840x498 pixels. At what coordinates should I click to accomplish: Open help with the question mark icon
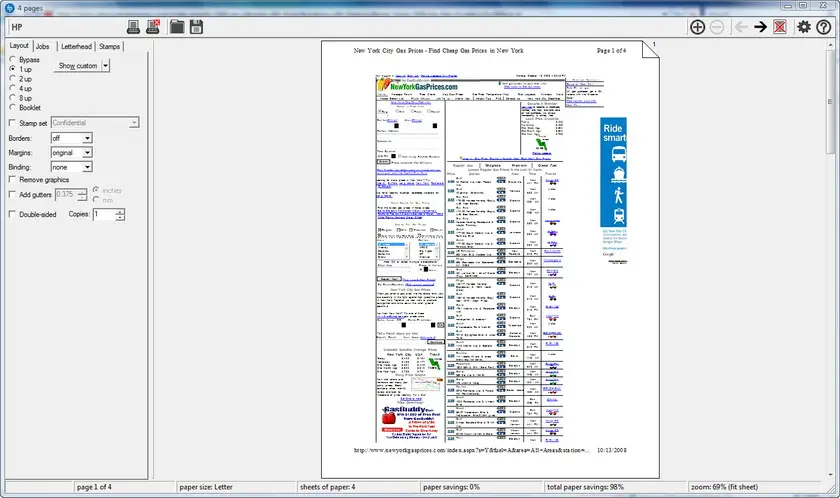coord(823,27)
